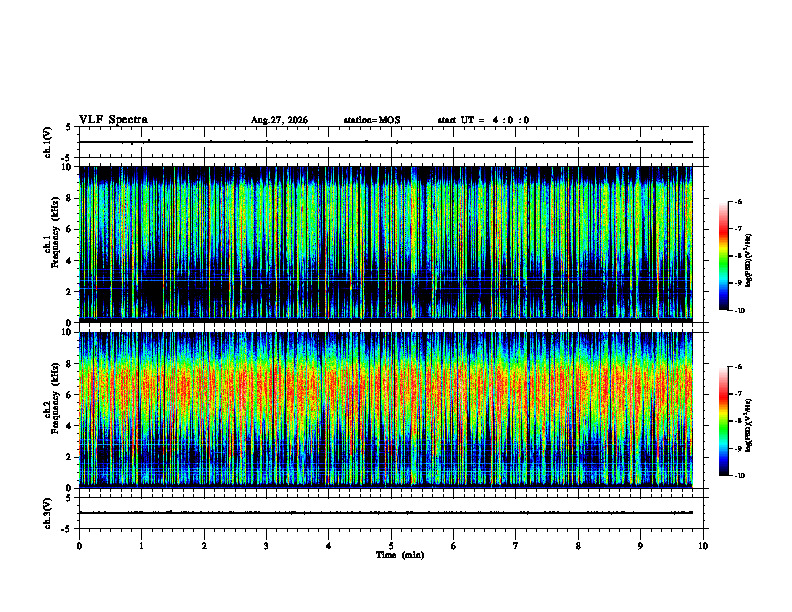
Task: Click the 'ch.3(V)' axis label at bottom
Action: pos(48,513)
